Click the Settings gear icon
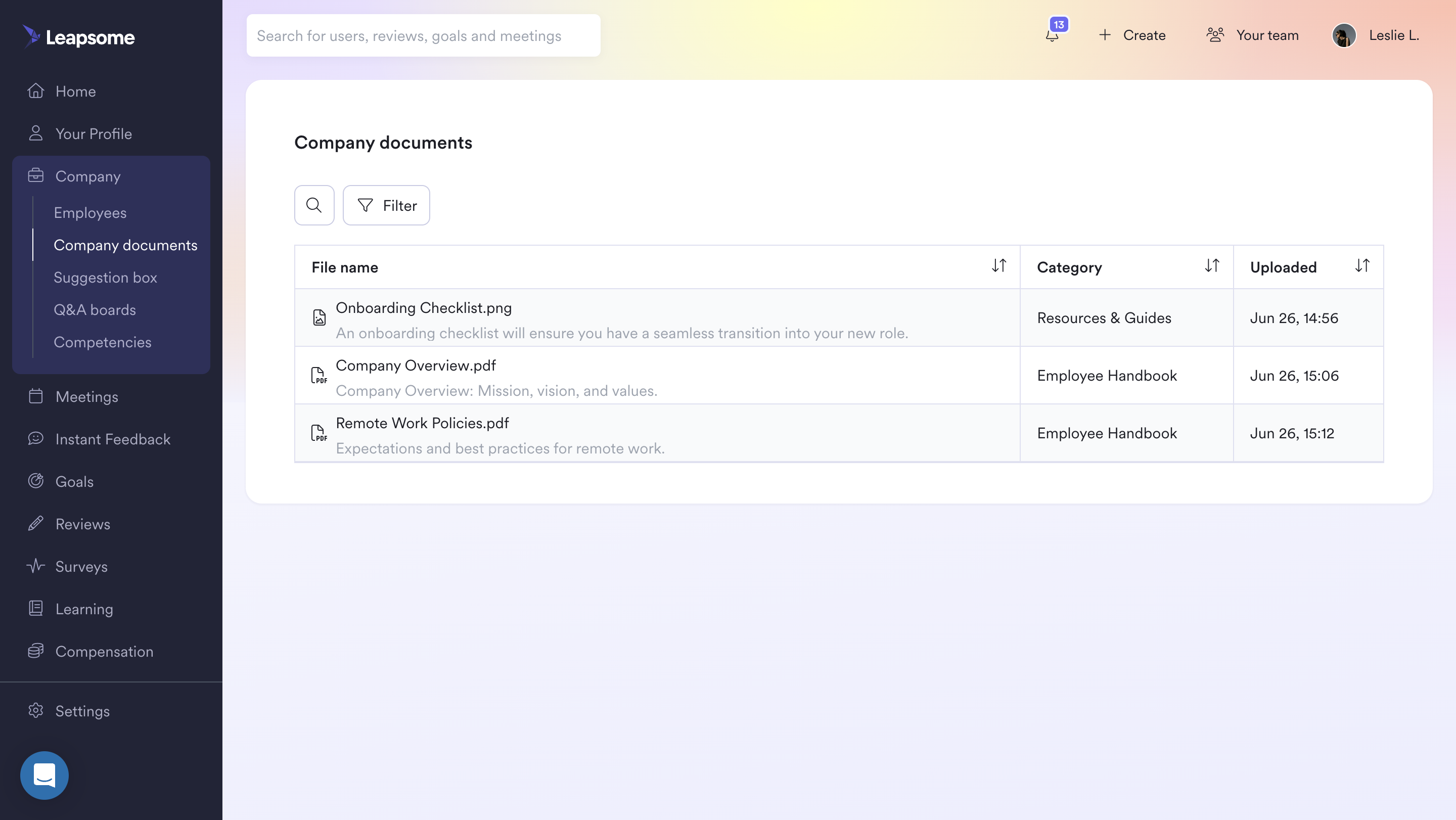 click(35, 710)
